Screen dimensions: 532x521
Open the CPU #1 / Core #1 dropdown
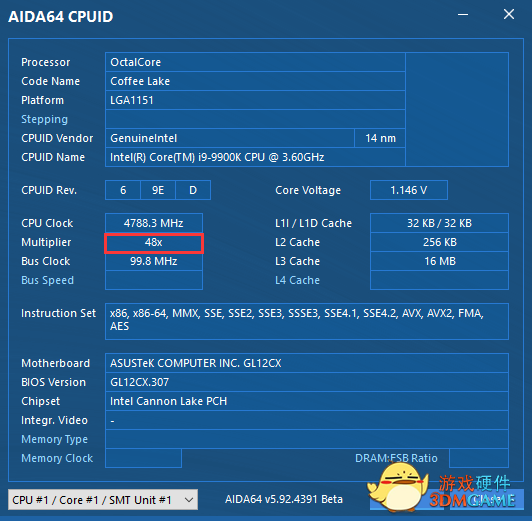[x=103, y=500]
